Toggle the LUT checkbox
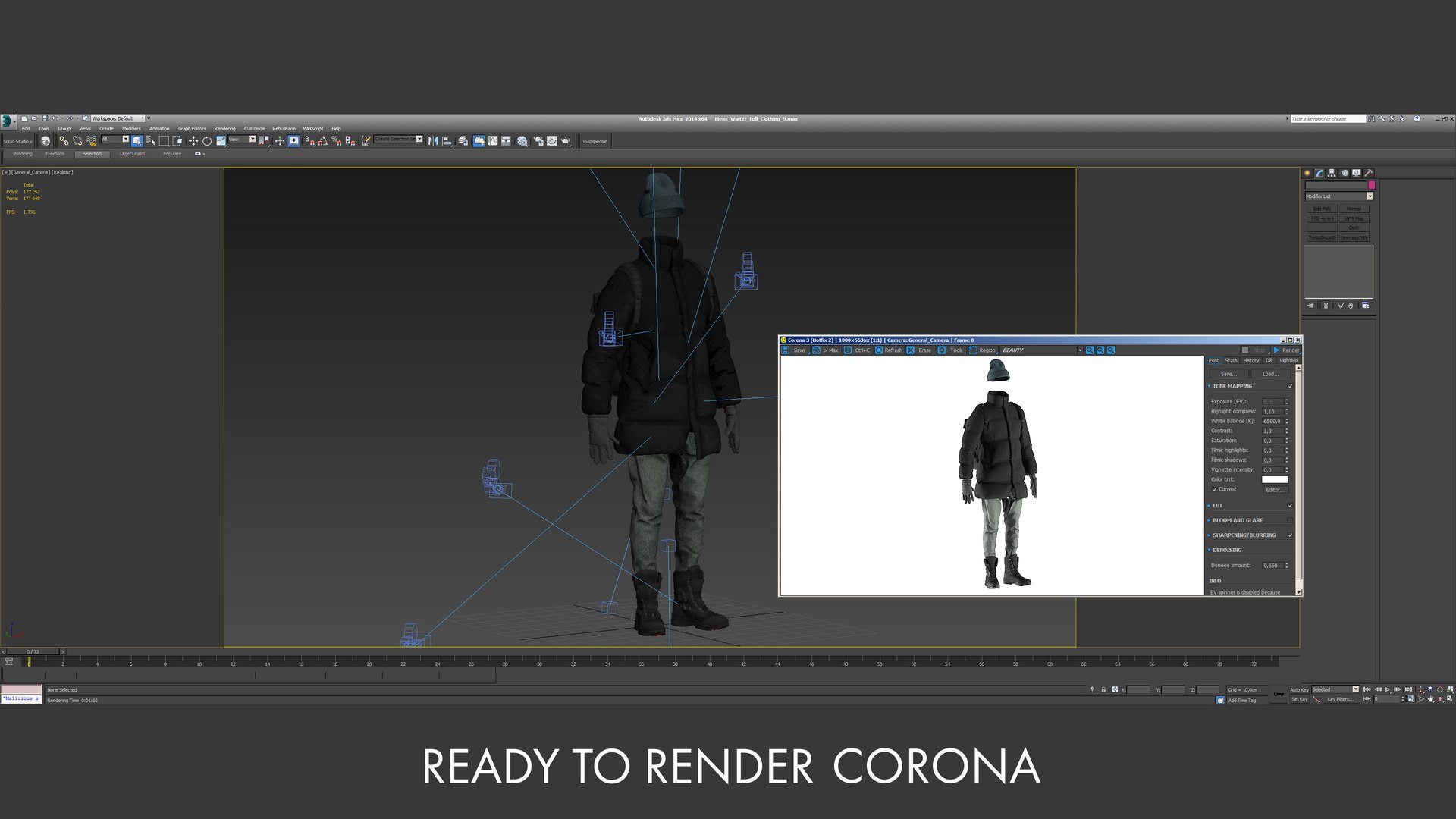This screenshot has width=1456, height=819. tap(1290, 506)
